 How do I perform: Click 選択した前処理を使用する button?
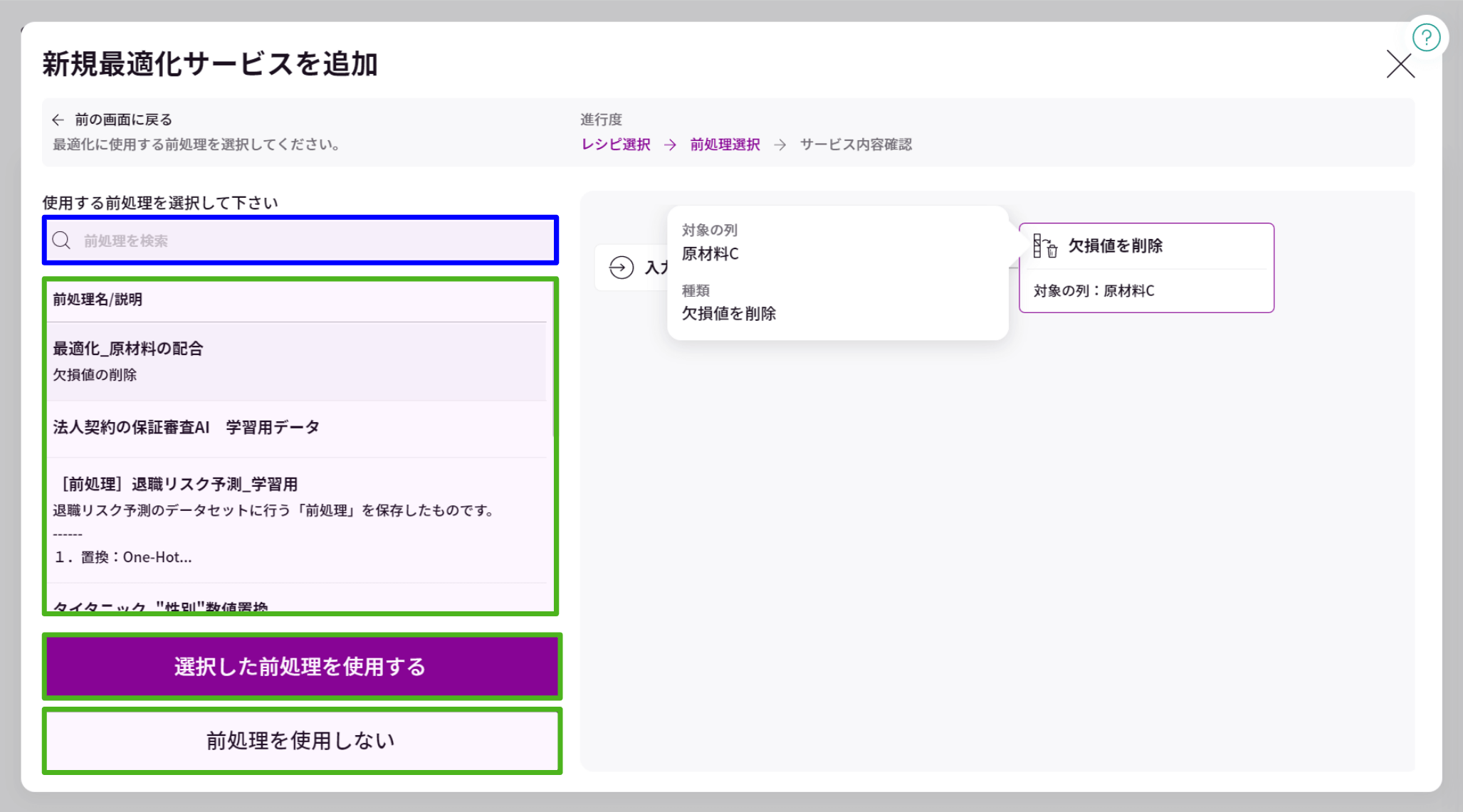point(300,667)
